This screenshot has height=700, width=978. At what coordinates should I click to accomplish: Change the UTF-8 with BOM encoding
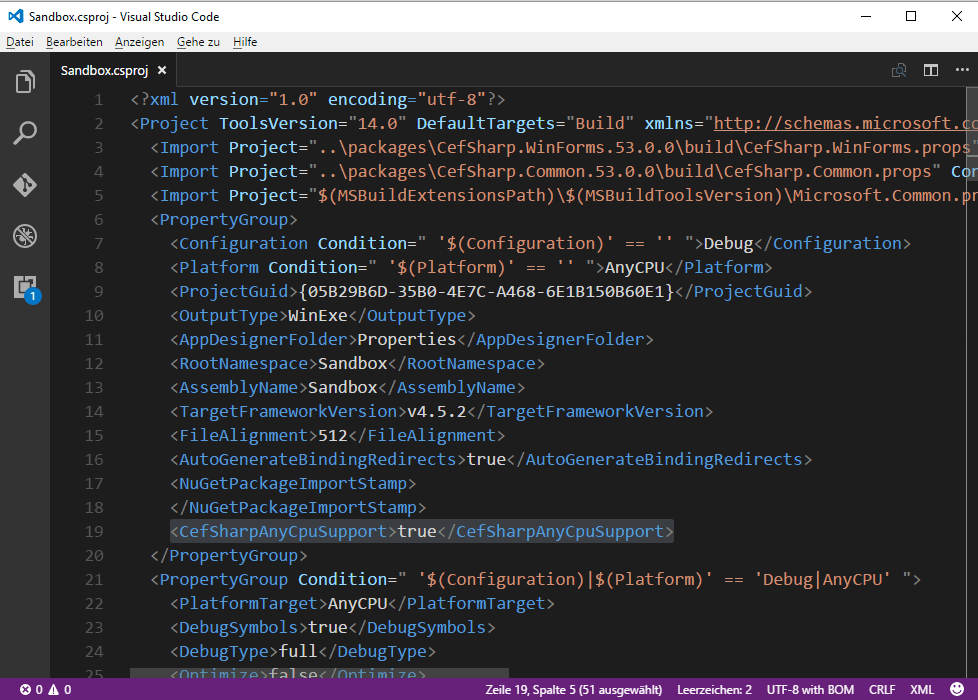coord(810,689)
